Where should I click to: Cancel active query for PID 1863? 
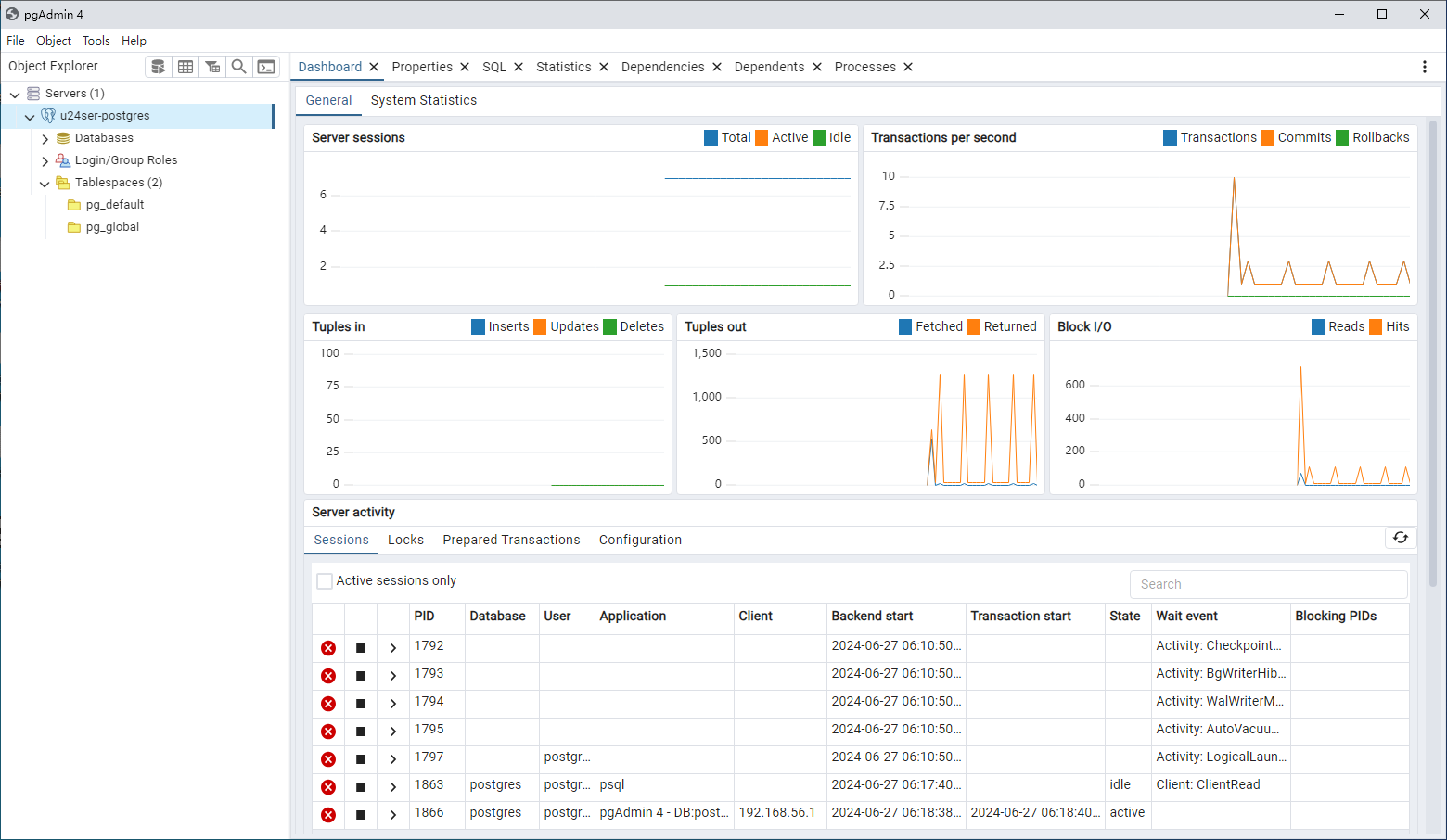point(361,787)
